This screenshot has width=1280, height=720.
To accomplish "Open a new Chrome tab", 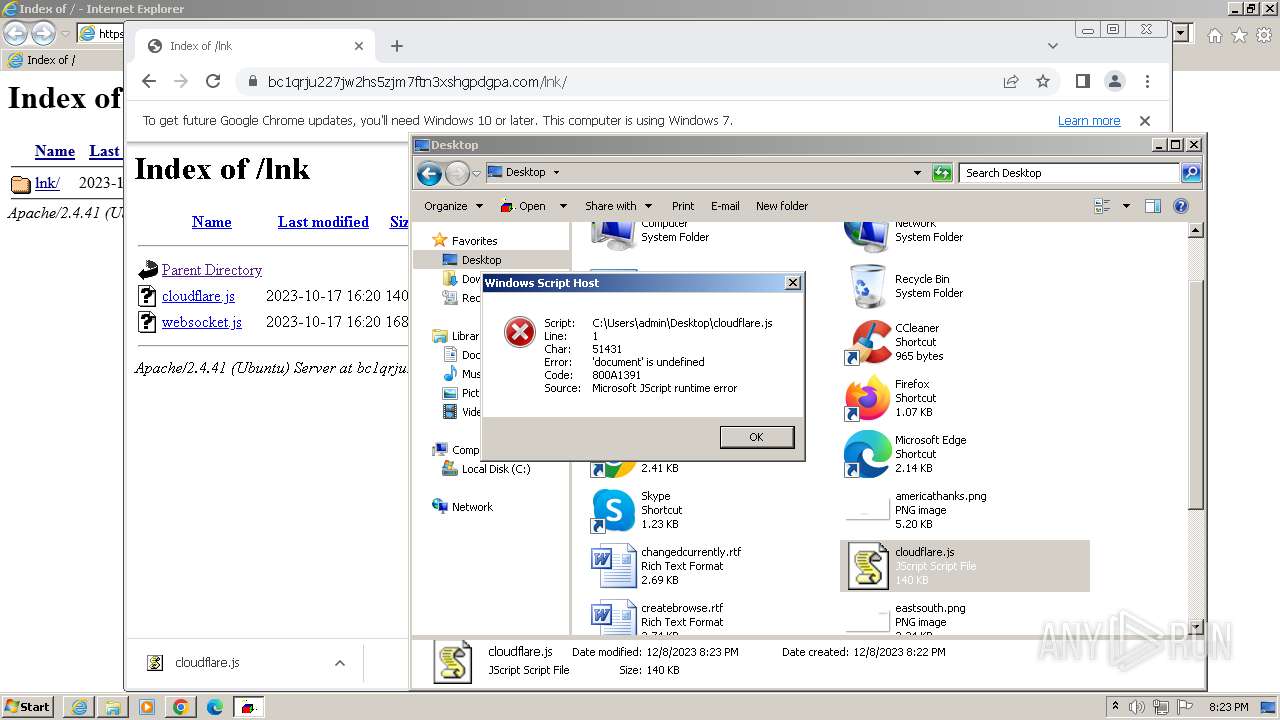I will click(x=397, y=46).
